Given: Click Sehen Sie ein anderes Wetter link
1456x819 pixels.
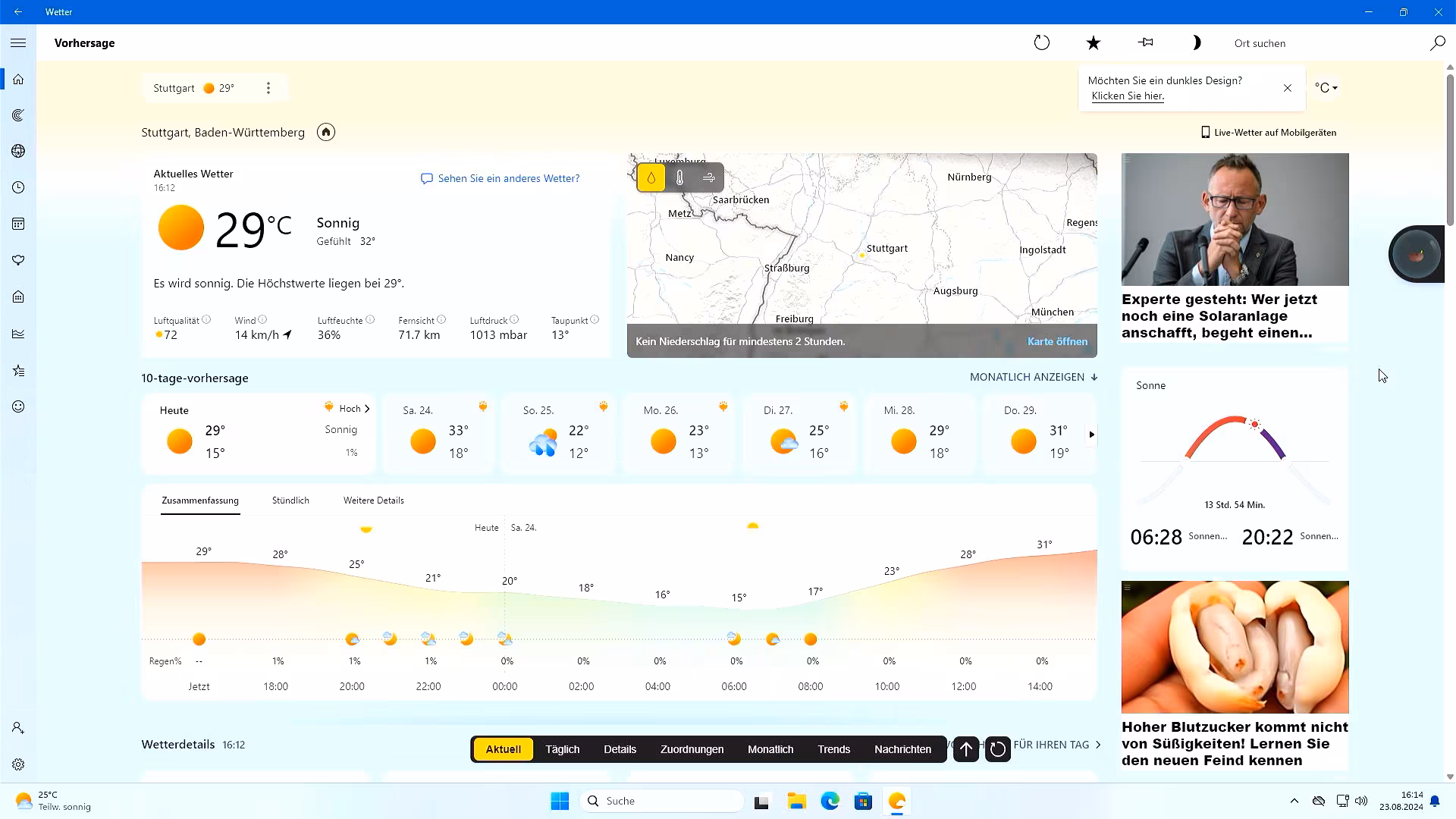Looking at the screenshot, I should [500, 178].
